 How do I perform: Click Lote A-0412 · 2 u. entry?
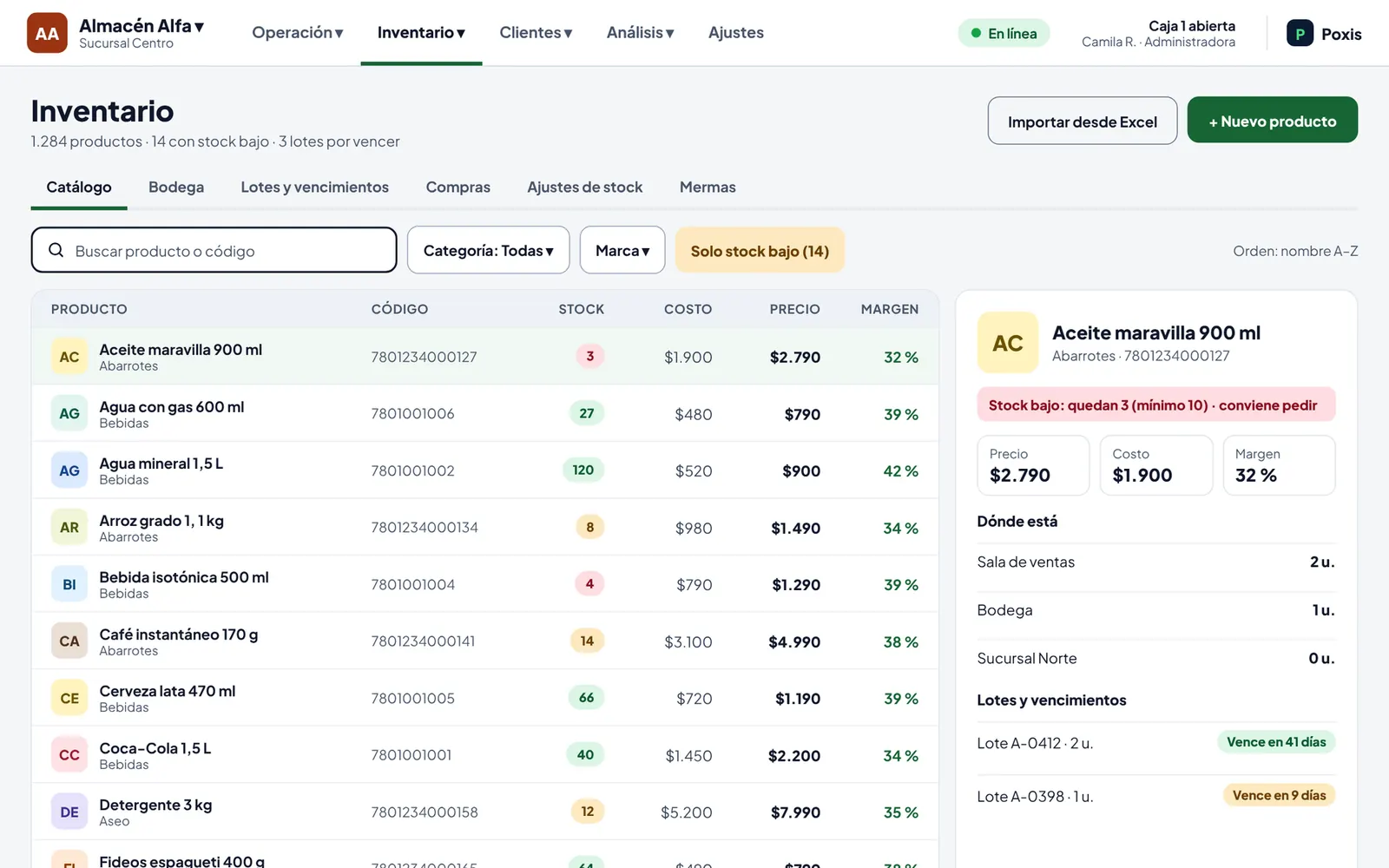pos(1035,743)
